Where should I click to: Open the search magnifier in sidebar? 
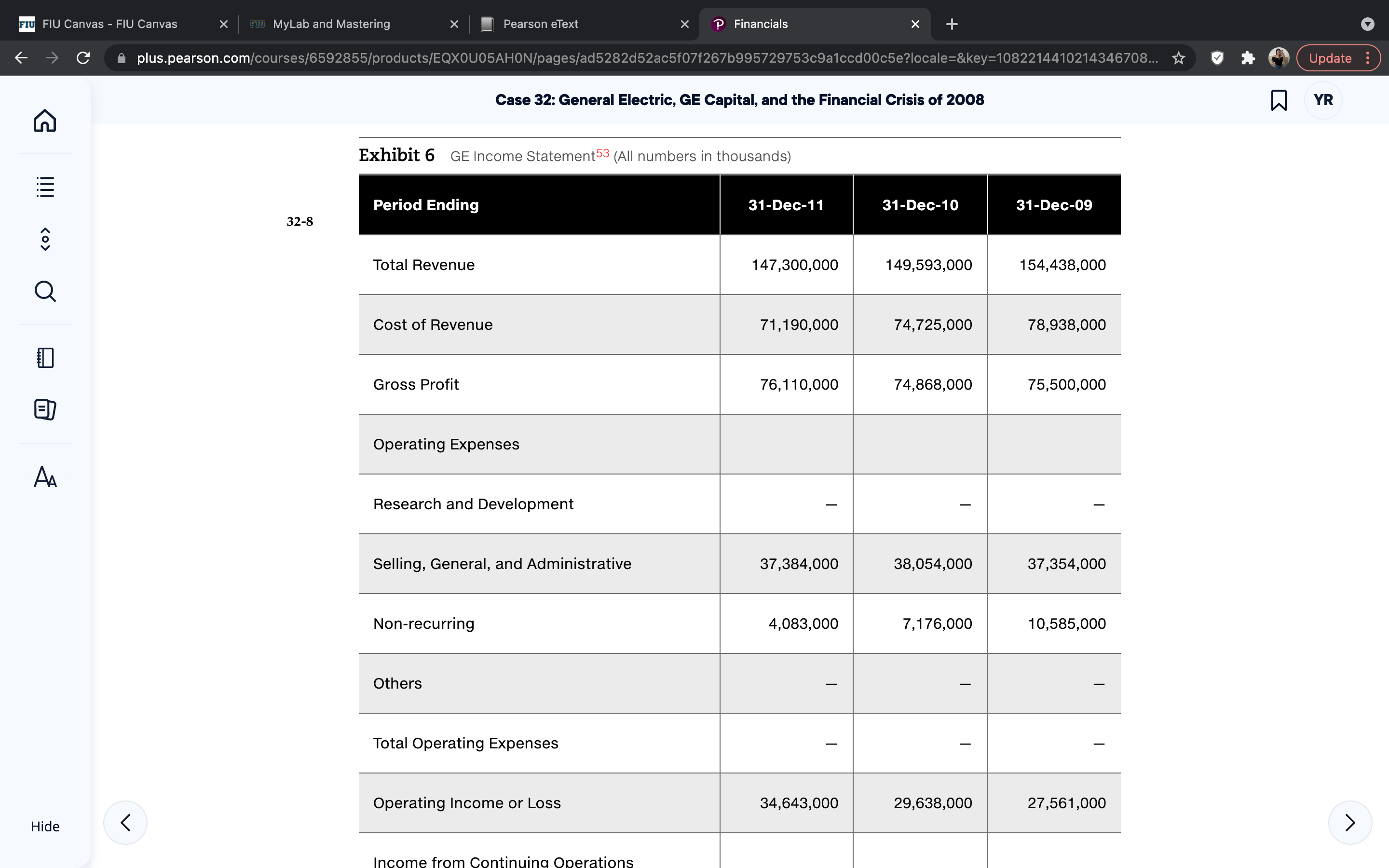[45, 291]
